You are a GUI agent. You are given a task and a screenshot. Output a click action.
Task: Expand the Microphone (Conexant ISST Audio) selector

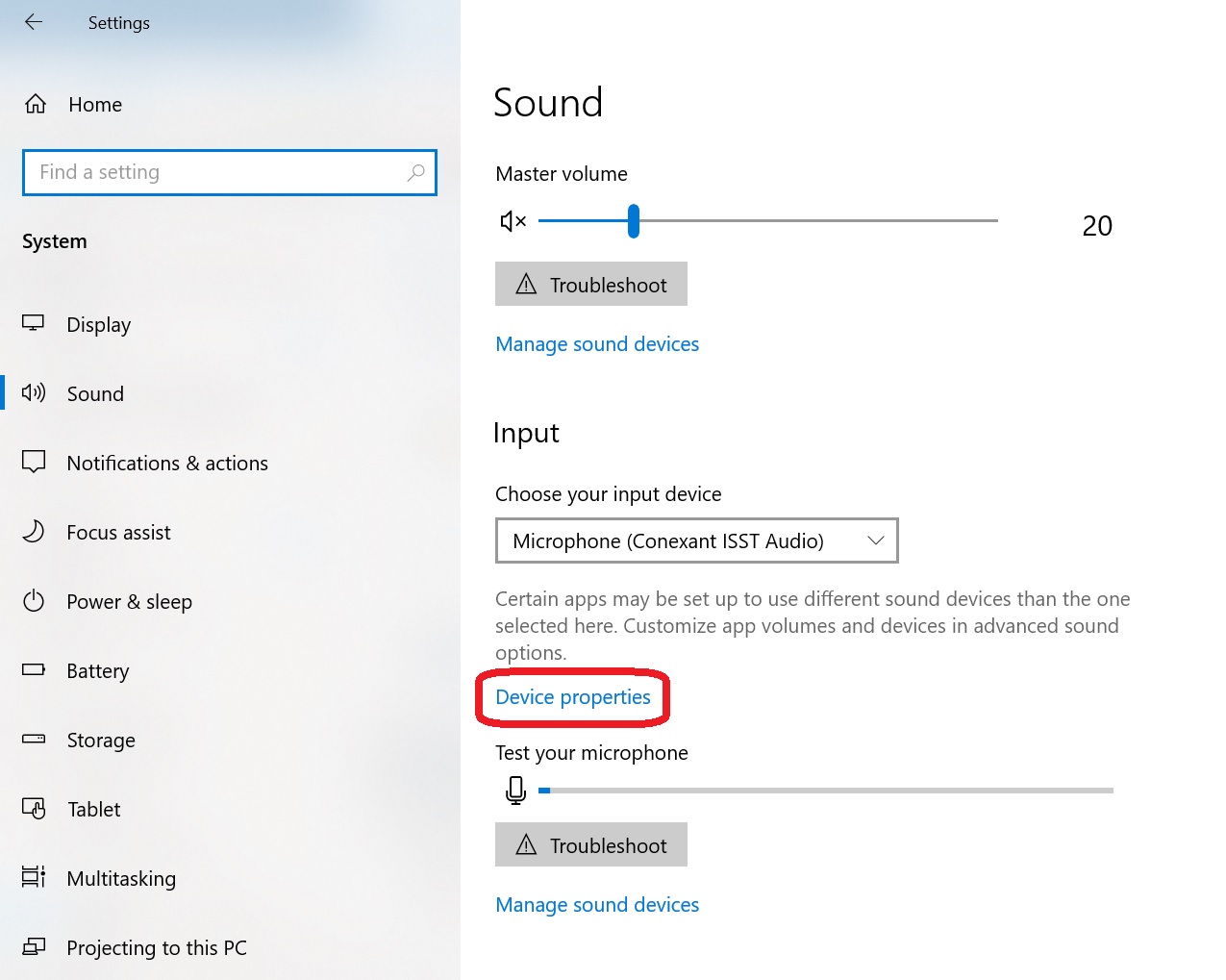(696, 540)
